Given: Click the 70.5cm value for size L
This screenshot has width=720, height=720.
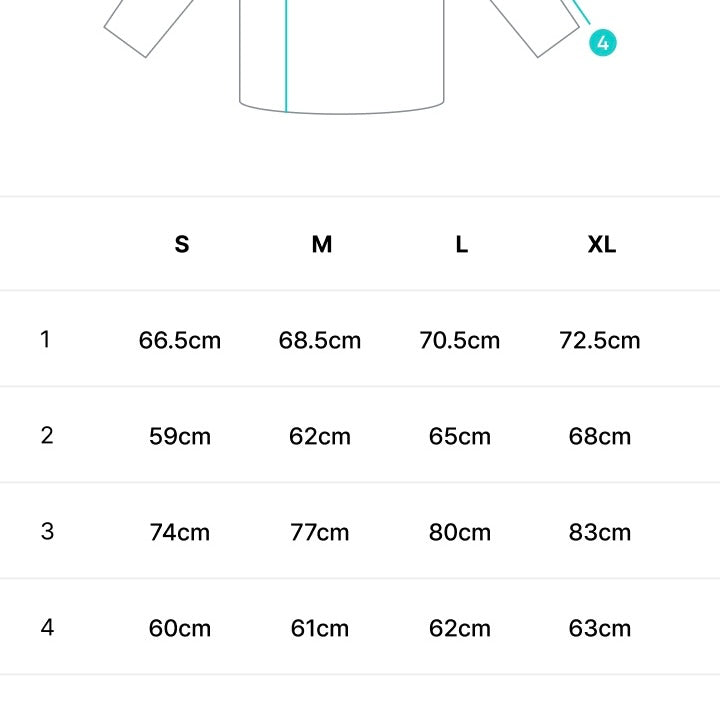Looking at the screenshot, I should [460, 340].
